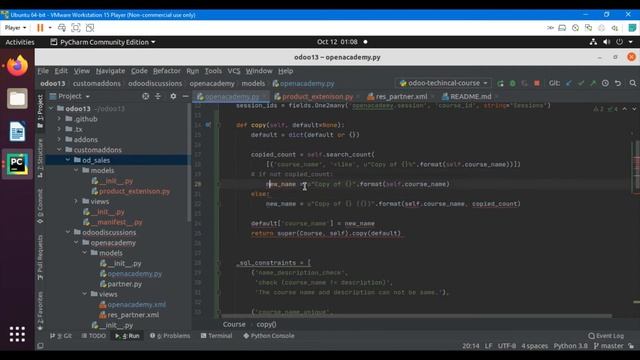Launch Firefox from the dock
The height and width of the screenshot is (360, 640).
point(17,66)
